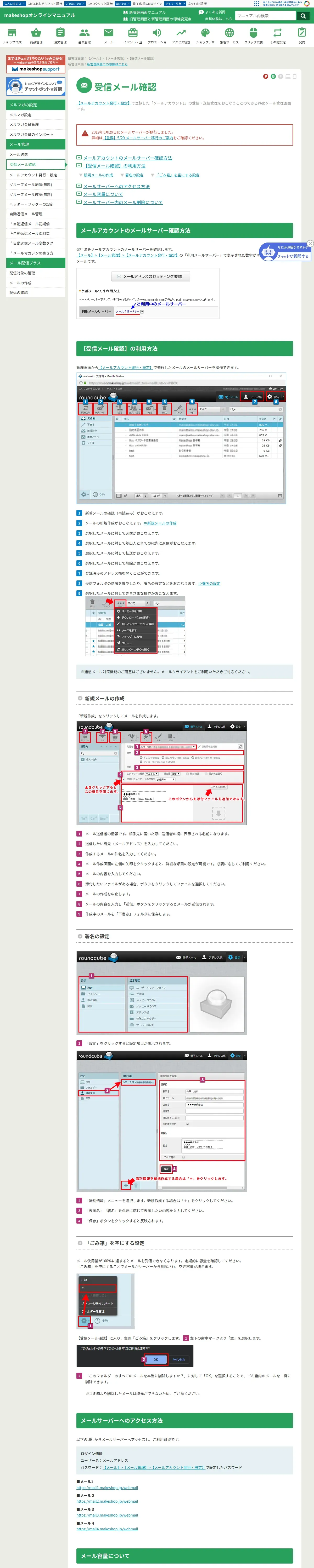Click the magnifier search button
The image size is (314, 1568).
(302, 16)
